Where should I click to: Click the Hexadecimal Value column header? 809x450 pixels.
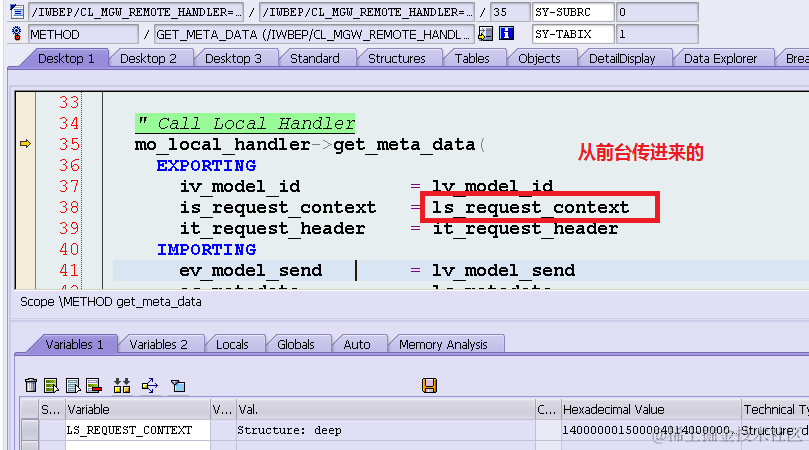(x=650, y=409)
